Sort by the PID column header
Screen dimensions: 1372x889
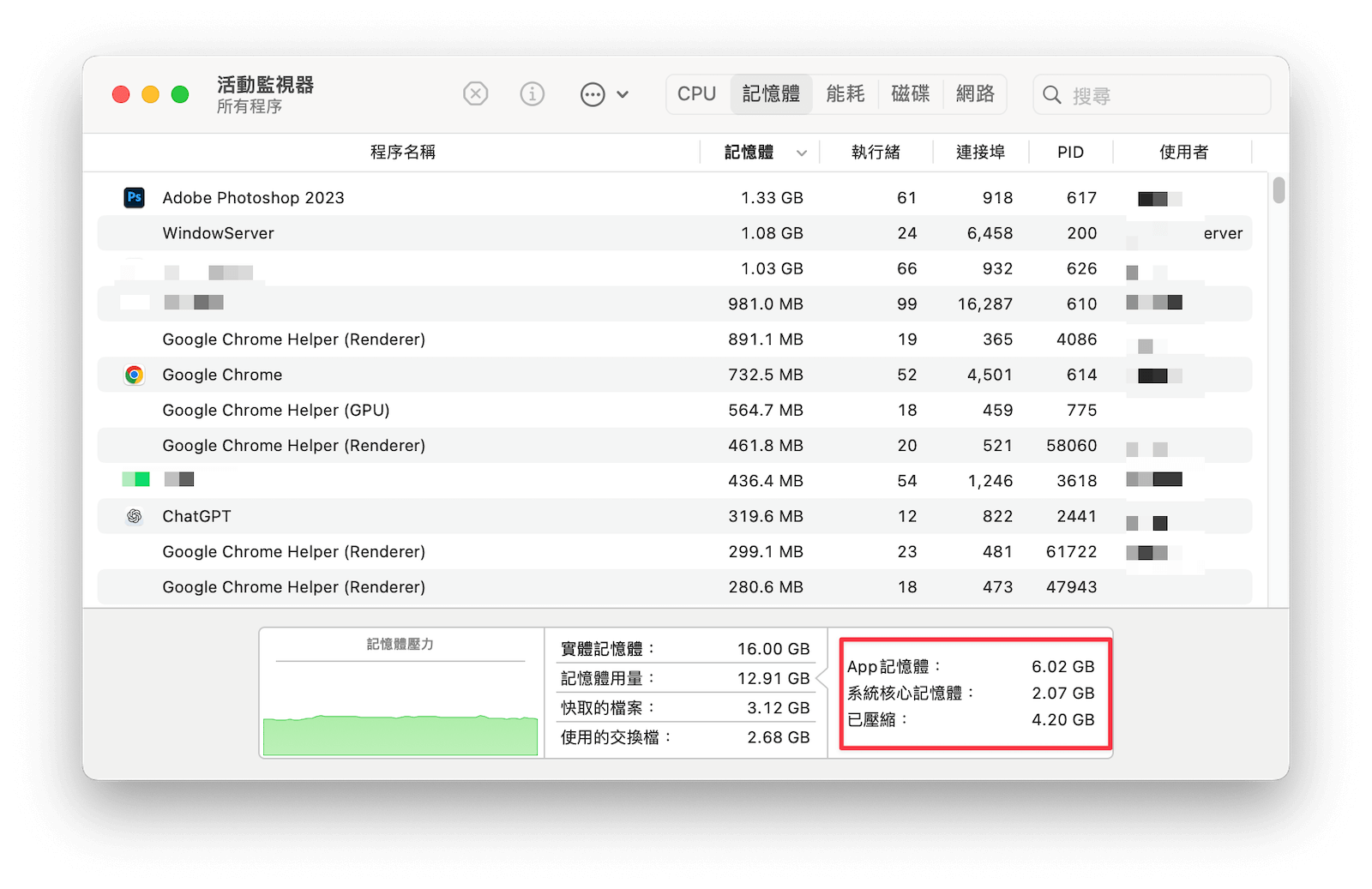click(x=1070, y=152)
